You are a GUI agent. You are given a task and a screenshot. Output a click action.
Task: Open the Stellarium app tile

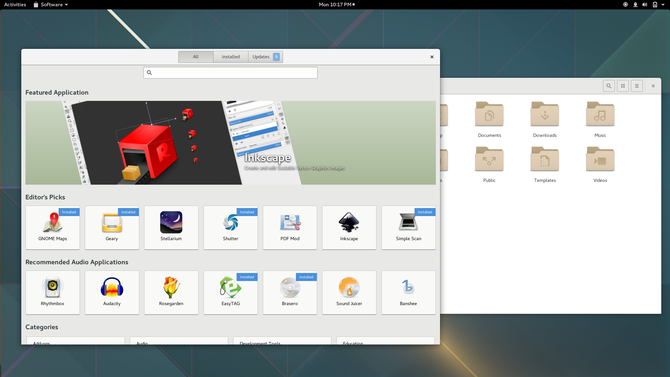click(x=171, y=227)
